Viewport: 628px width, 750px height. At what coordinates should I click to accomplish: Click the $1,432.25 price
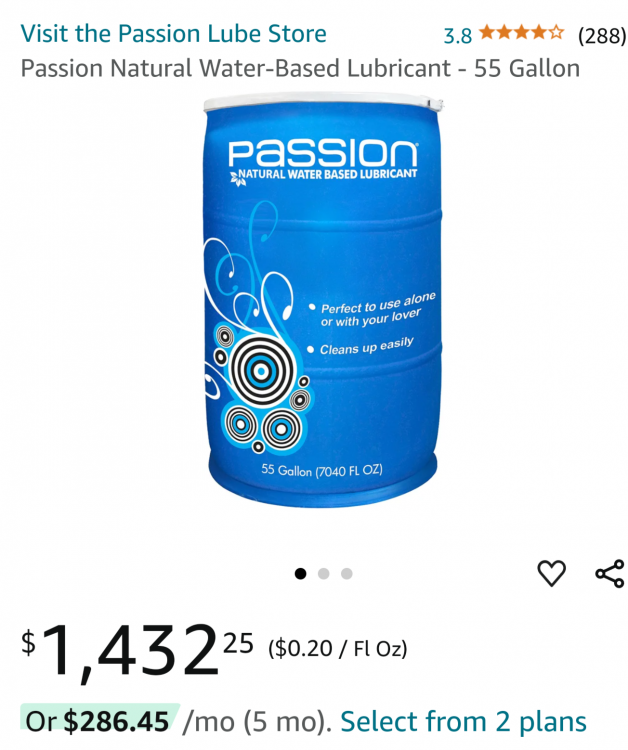137,650
